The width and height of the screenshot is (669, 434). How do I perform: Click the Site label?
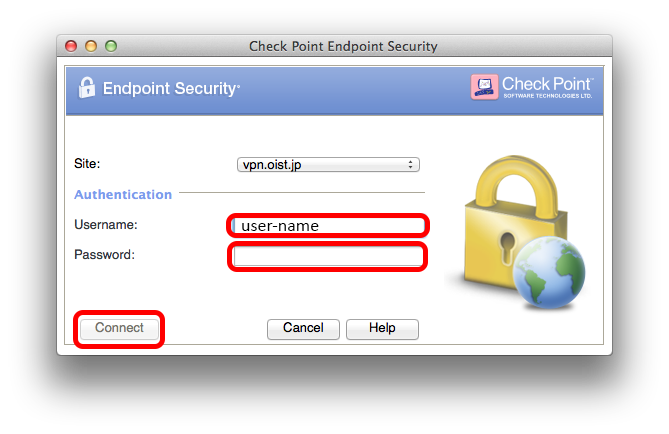pos(88,162)
